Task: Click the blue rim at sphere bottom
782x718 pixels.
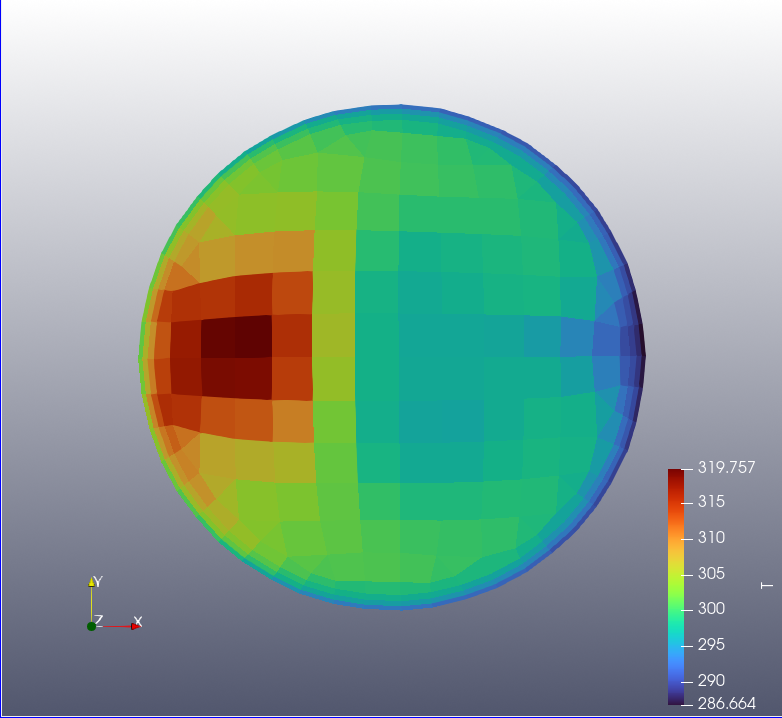Action: click(x=400, y=602)
